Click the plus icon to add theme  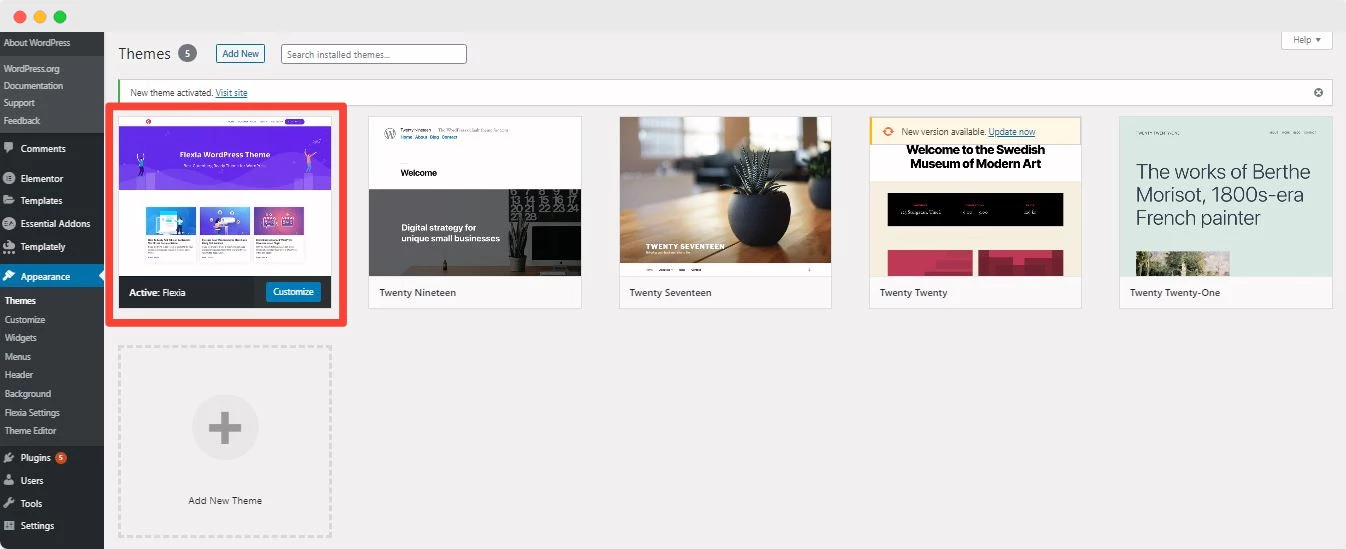pos(225,428)
